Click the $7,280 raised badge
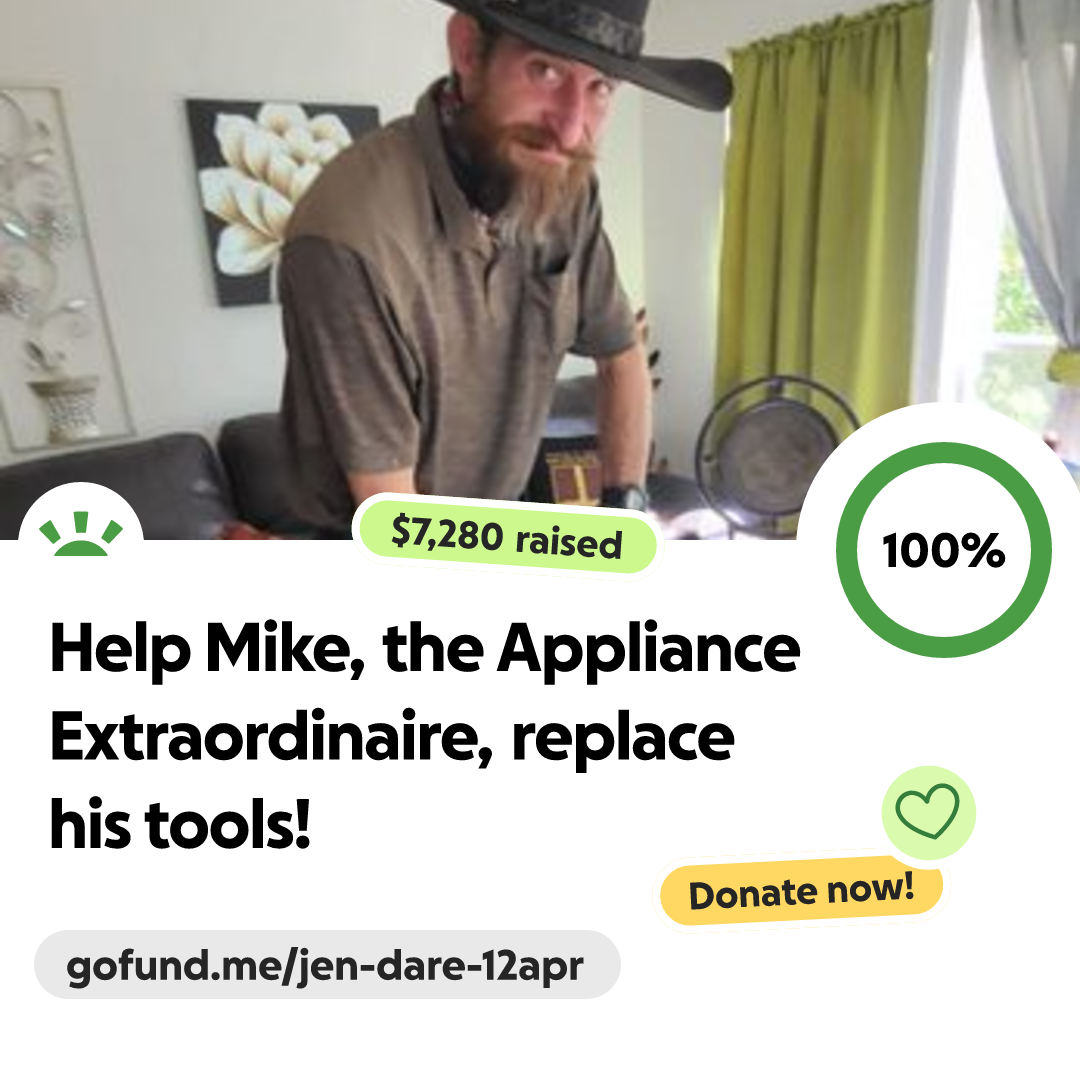This screenshot has width=1080, height=1080. (x=506, y=537)
